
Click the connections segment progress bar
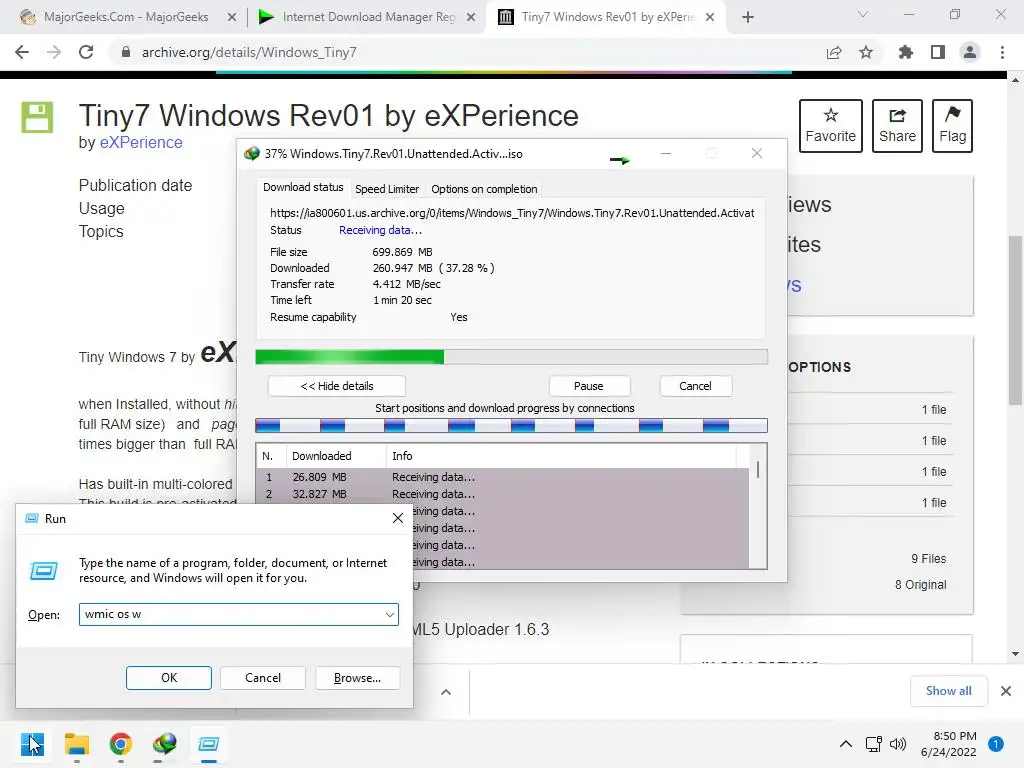tap(511, 426)
